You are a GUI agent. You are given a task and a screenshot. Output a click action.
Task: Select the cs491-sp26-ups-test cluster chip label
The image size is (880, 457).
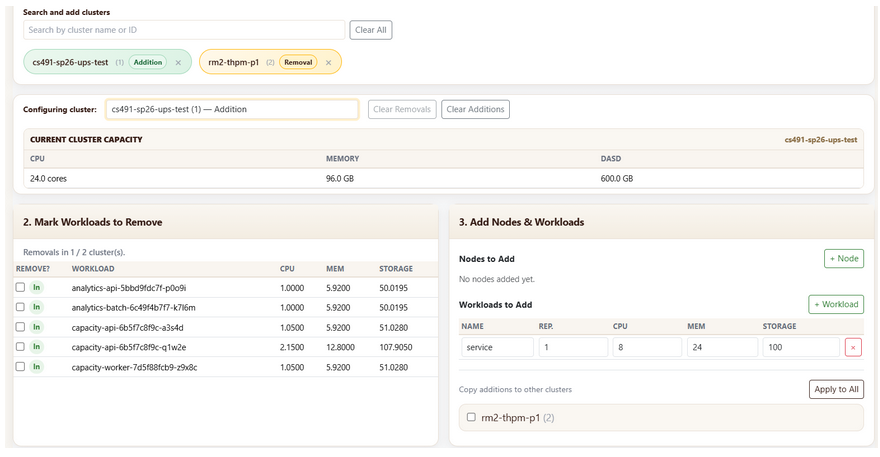(70, 62)
